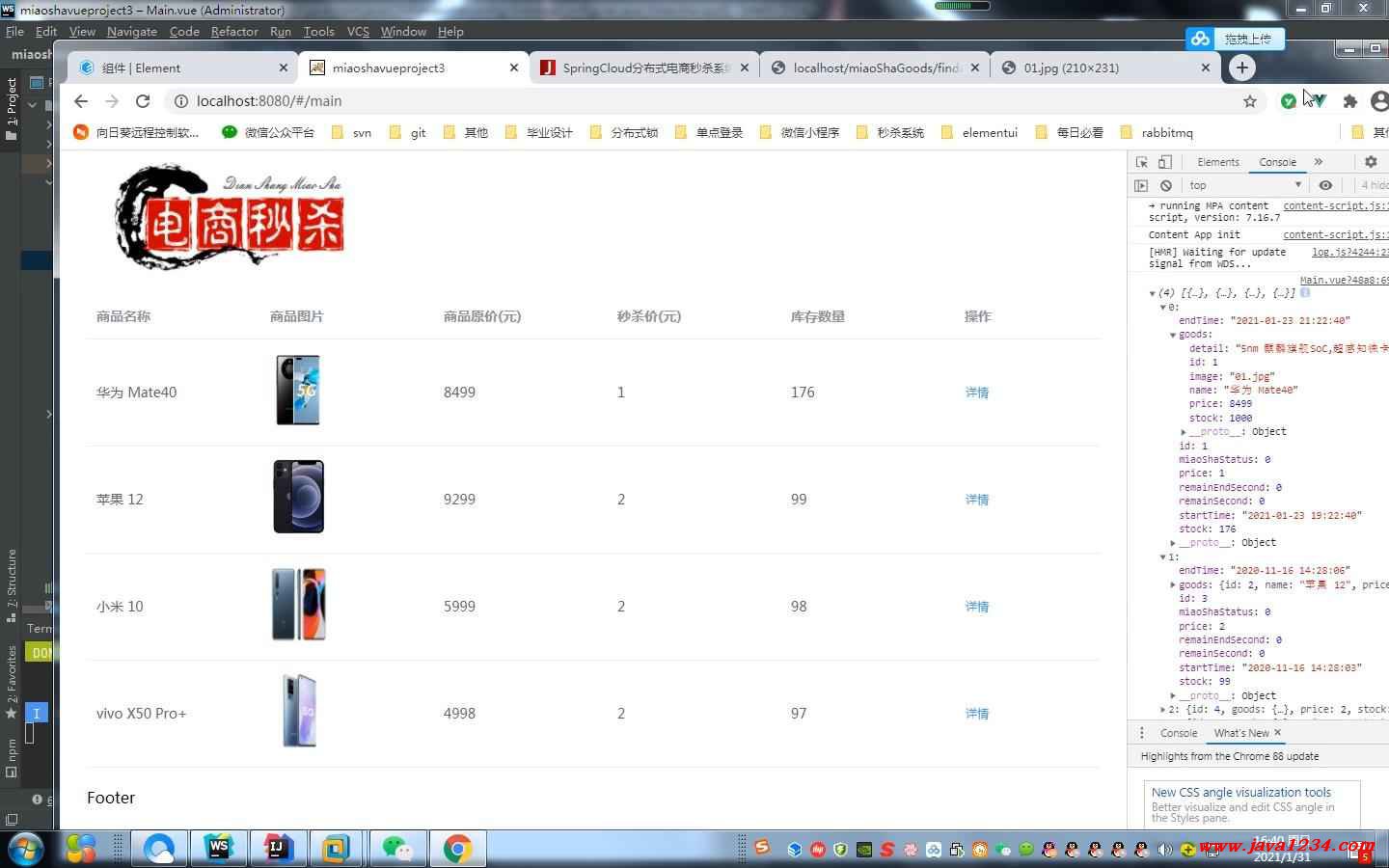Activate the DevTools inspect element picker

[x=1142, y=162]
